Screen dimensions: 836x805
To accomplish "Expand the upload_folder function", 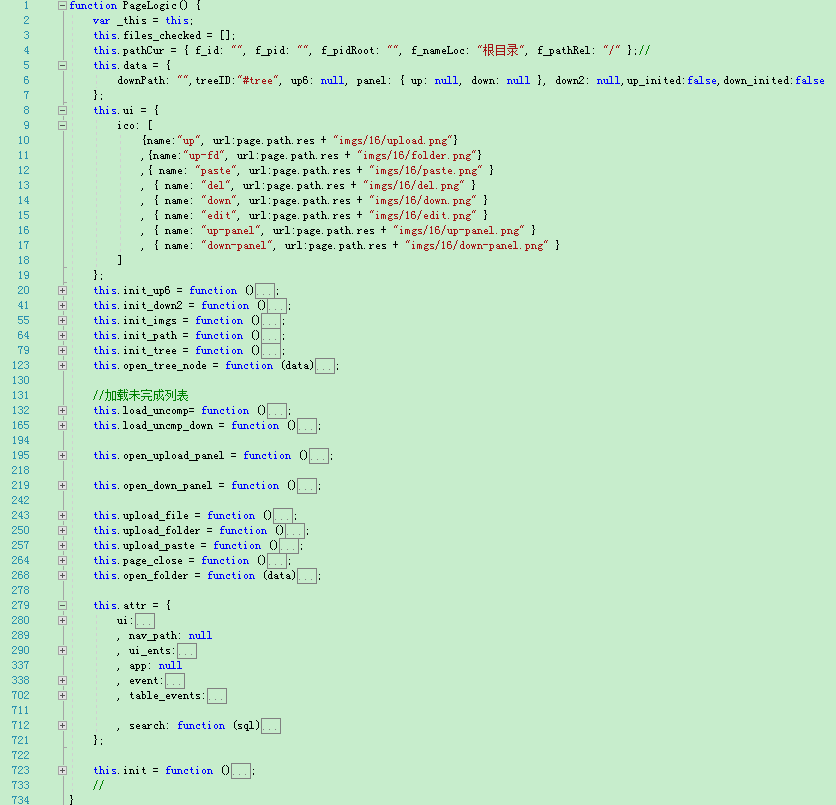I will 62,530.
